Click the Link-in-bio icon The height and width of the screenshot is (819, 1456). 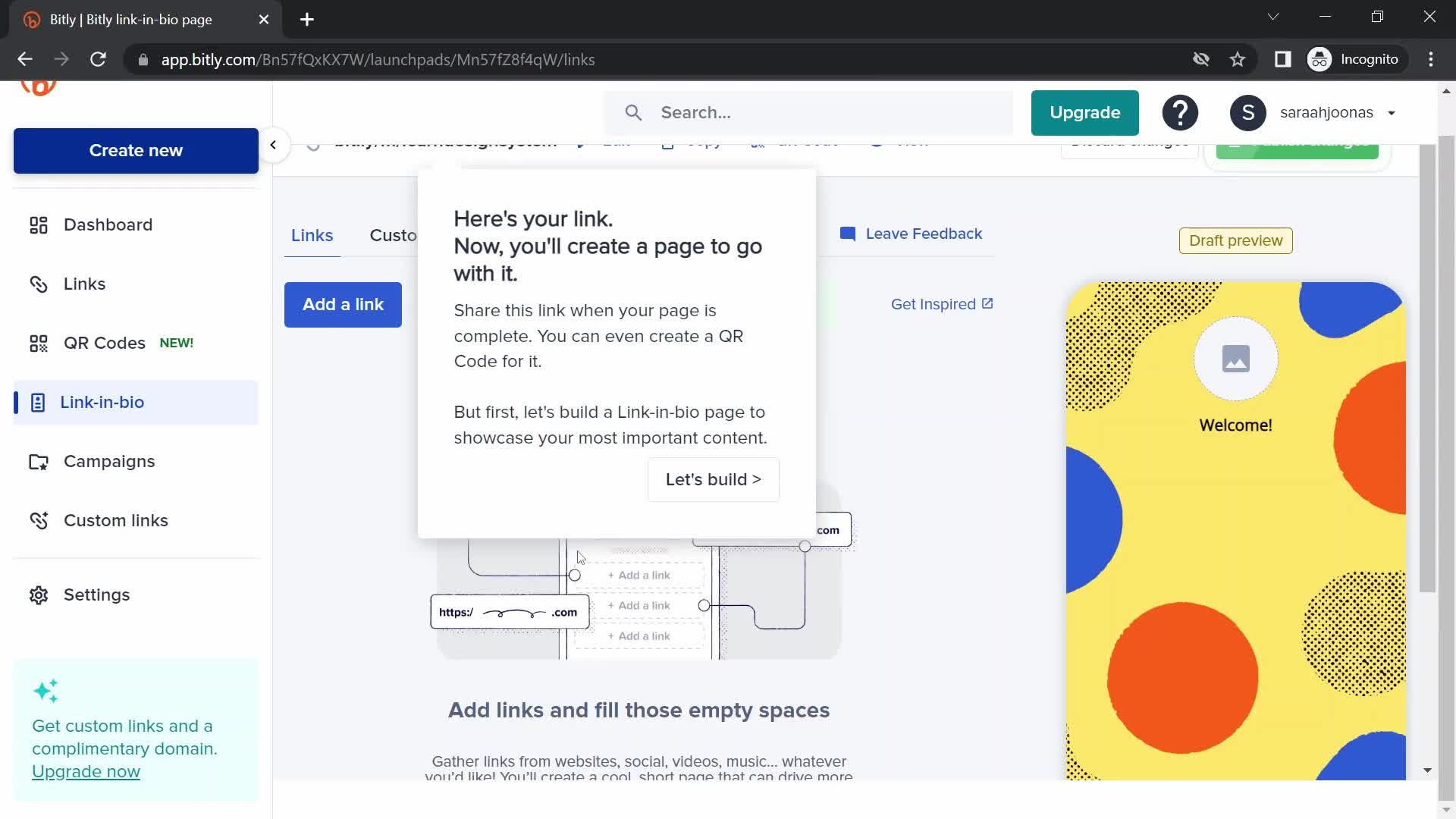[x=37, y=402]
